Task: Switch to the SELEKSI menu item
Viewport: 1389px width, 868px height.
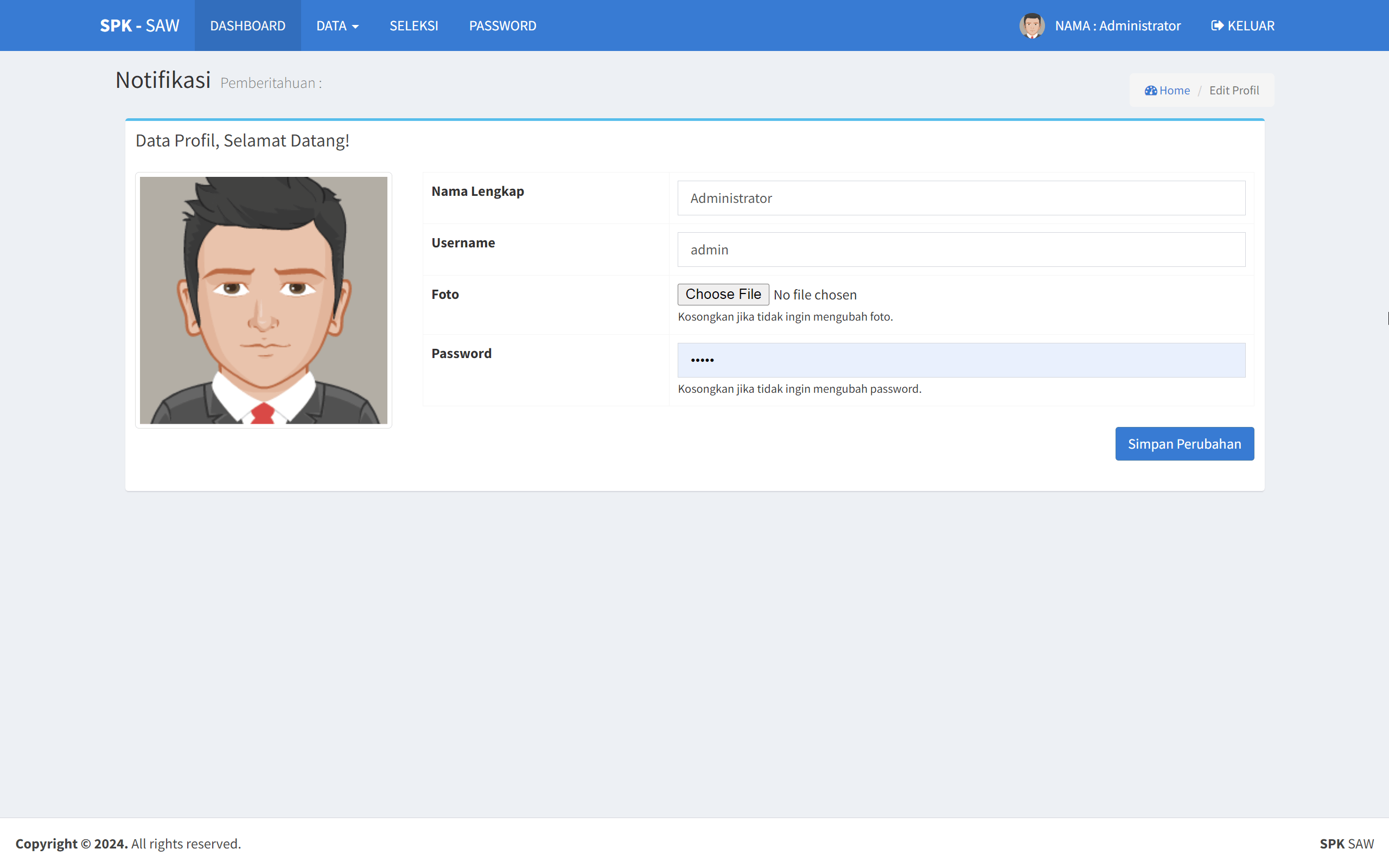Action: click(x=413, y=25)
